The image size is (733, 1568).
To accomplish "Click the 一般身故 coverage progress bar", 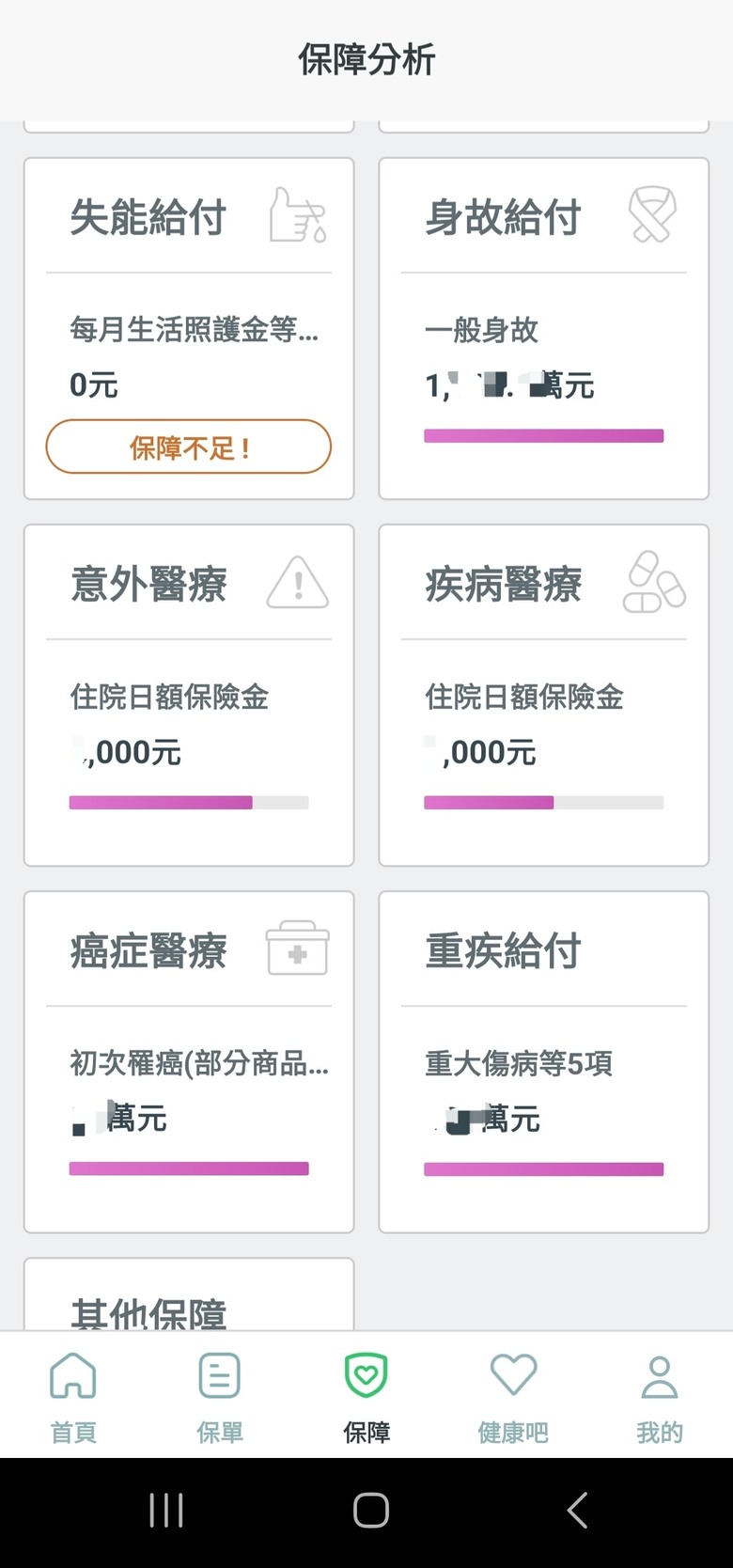I will tap(543, 436).
